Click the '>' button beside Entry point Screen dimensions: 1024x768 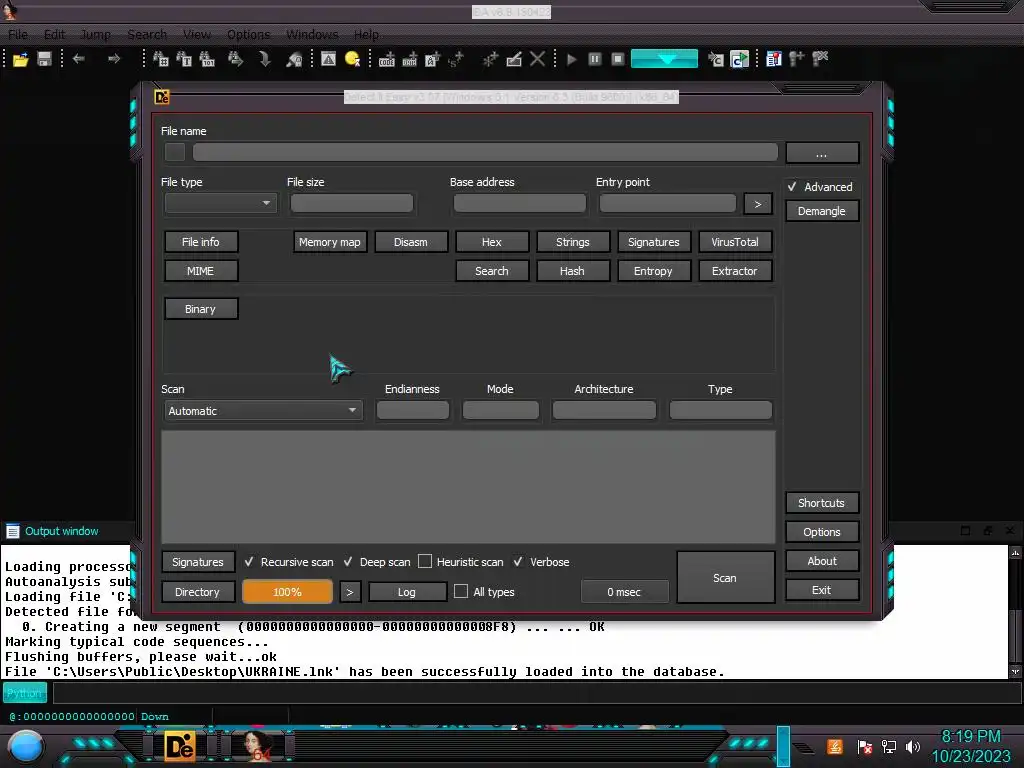[758, 204]
